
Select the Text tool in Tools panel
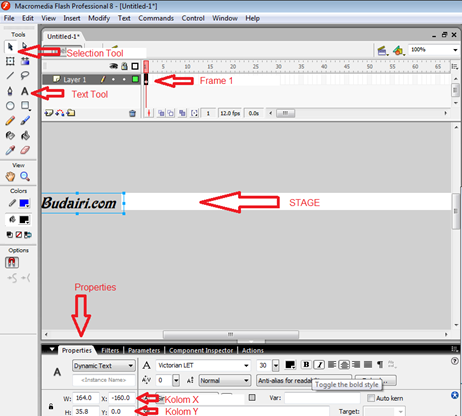[25, 91]
